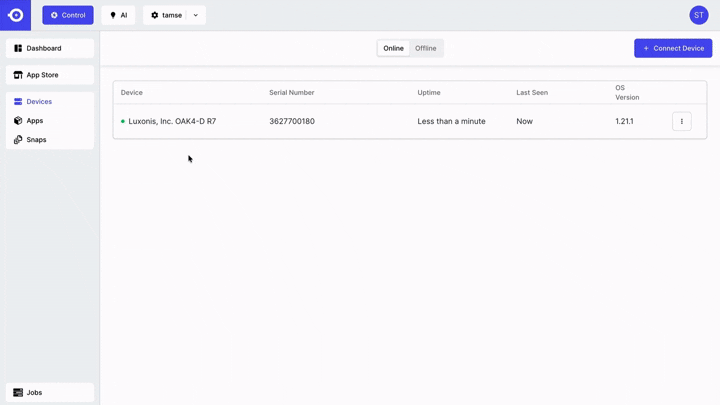Open Snaps in the sidebar
This screenshot has width=720, height=405.
click(50, 140)
